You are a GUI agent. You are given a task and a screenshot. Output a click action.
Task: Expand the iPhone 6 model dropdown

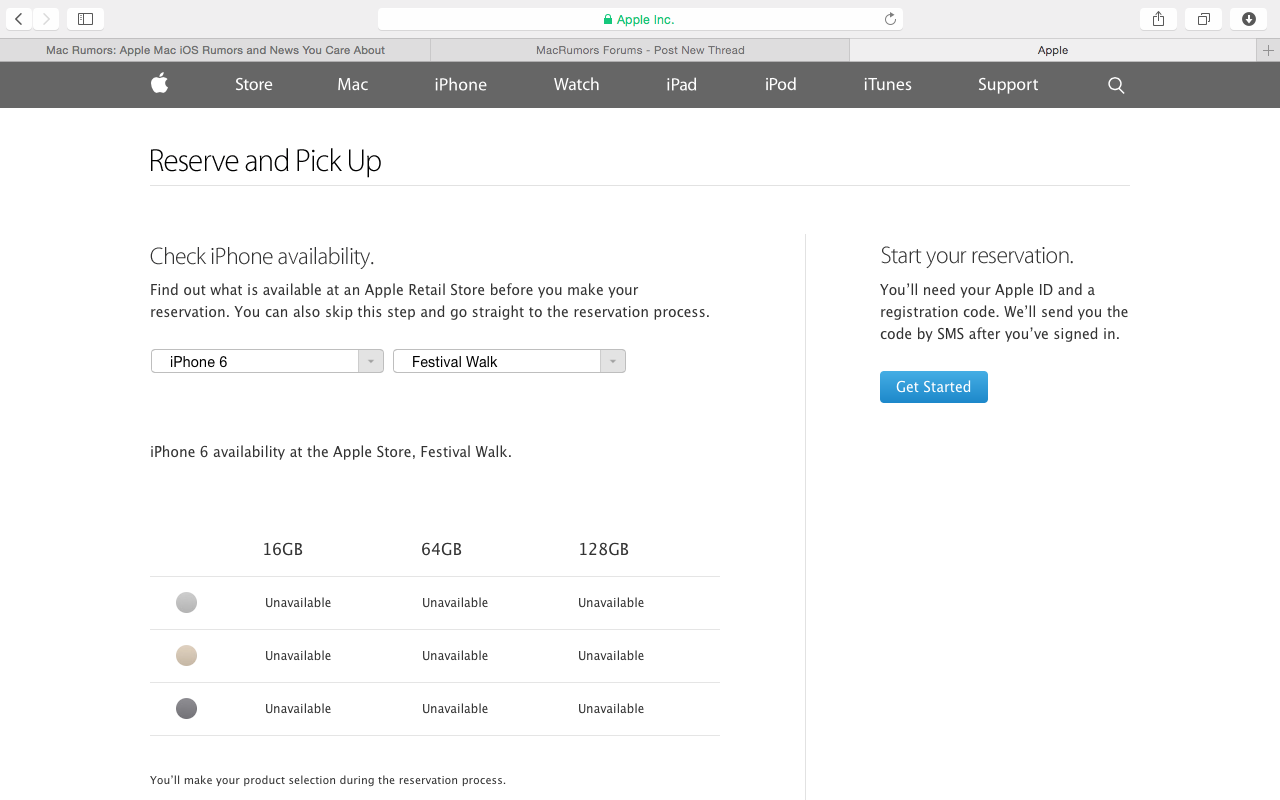click(x=267, y=362)
